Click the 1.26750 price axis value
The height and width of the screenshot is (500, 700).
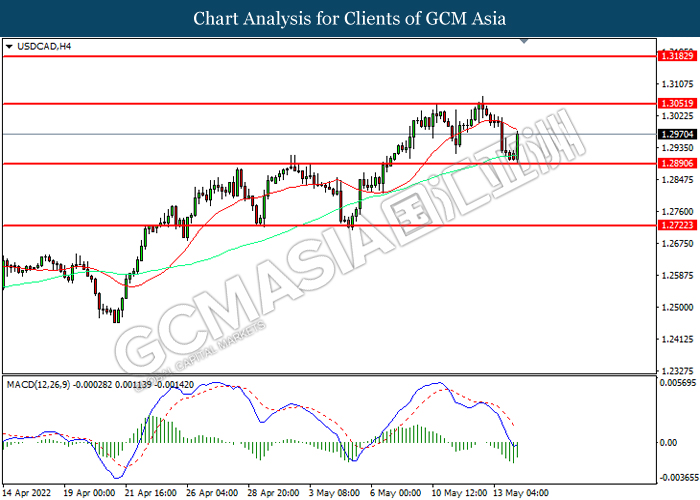click(677, 243)
